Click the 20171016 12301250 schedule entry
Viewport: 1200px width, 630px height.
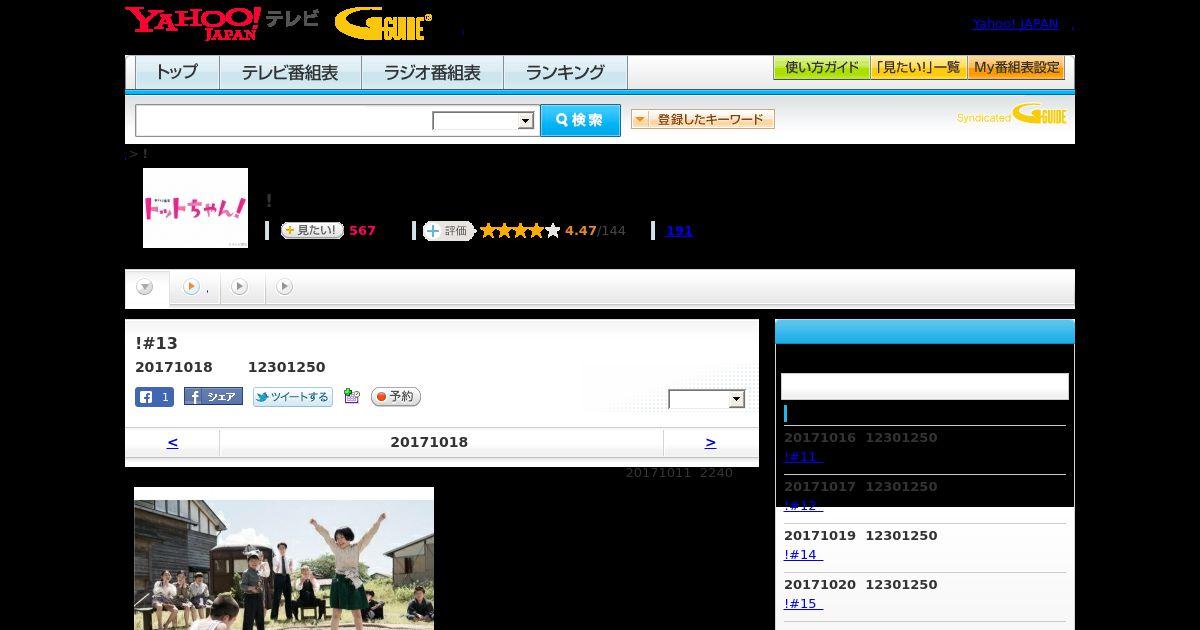(861, 438)
